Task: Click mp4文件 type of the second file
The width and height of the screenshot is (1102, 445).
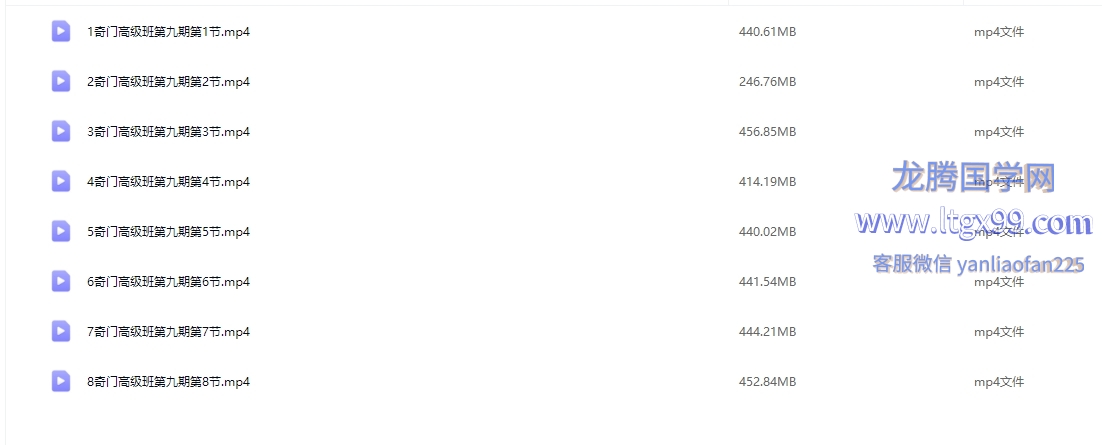Action: (x=999, y=82)
